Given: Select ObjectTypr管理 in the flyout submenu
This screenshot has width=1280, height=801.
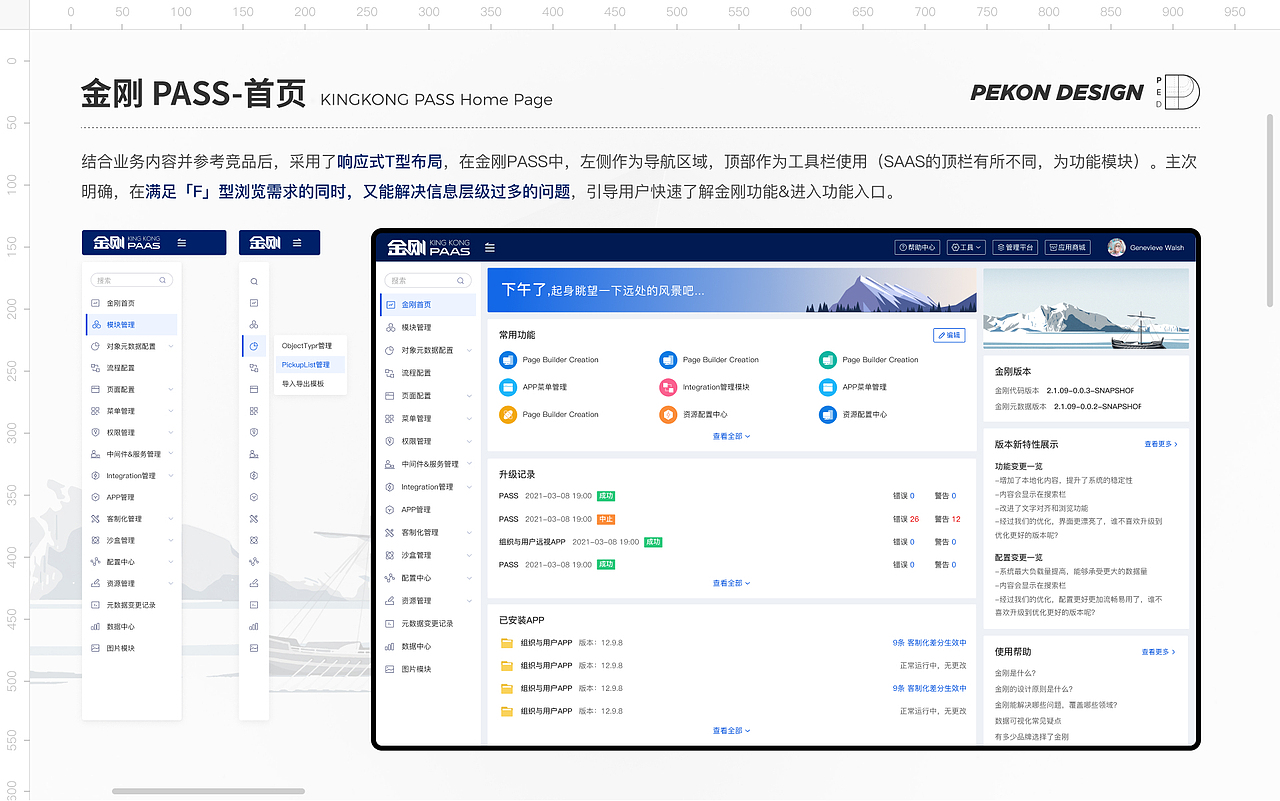Looking at the screenshot, I should [307, 346].
